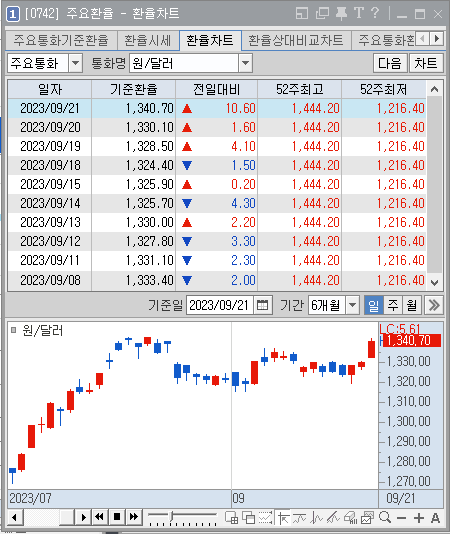Click the duplicate window icon in title bar
This screenshot has width=450, height=534.
click(x=322, y=14)
